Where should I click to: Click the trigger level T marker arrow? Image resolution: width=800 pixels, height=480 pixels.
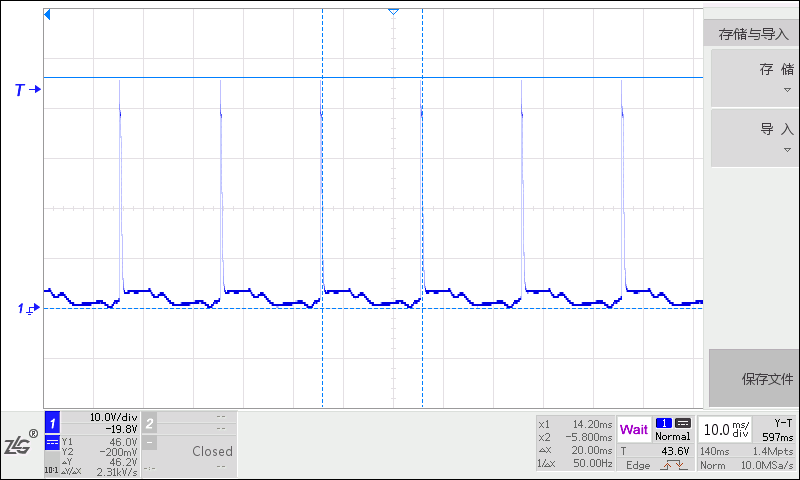(x=27, y=90)
